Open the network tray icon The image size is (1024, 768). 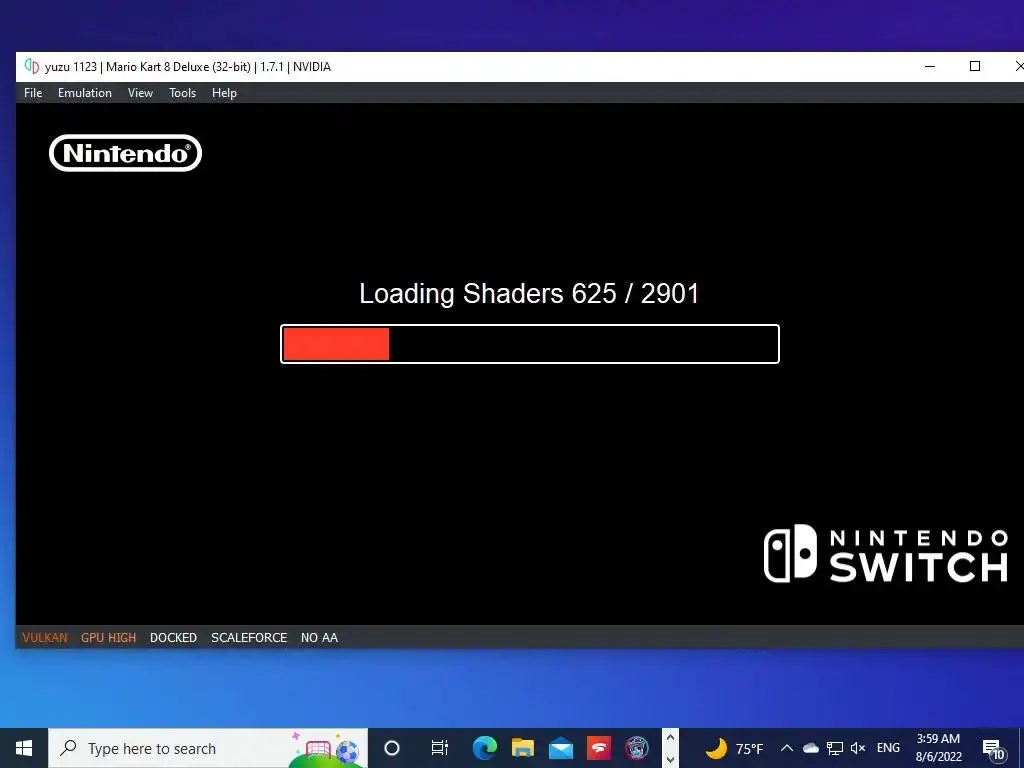coord(835,748)
